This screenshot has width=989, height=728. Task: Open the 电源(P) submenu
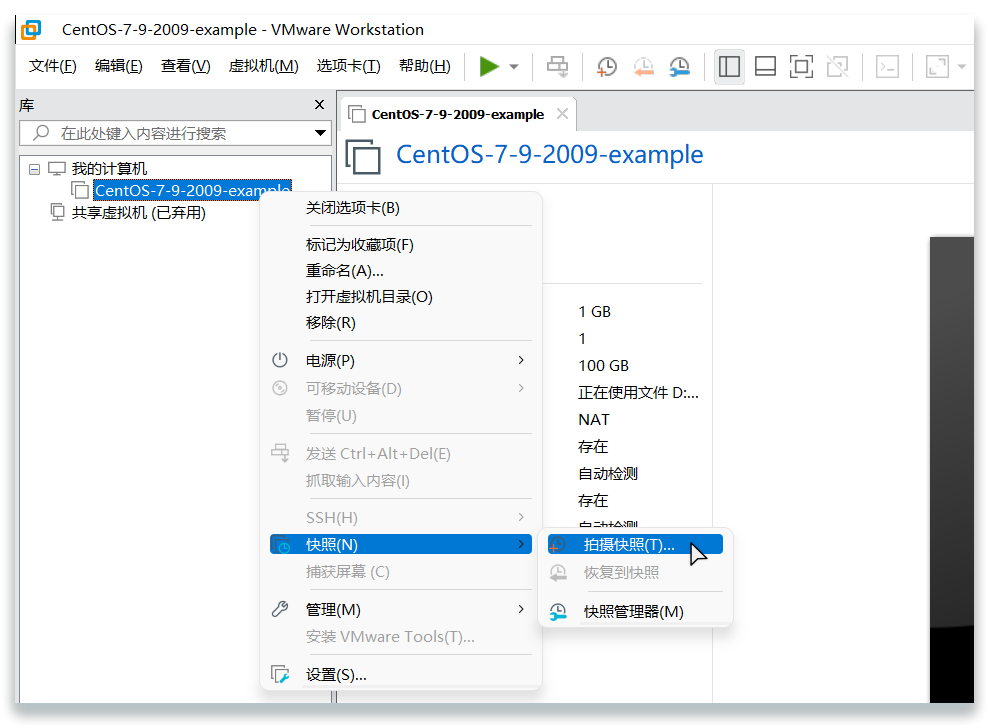pyautogui.click(x=401, y=360)
